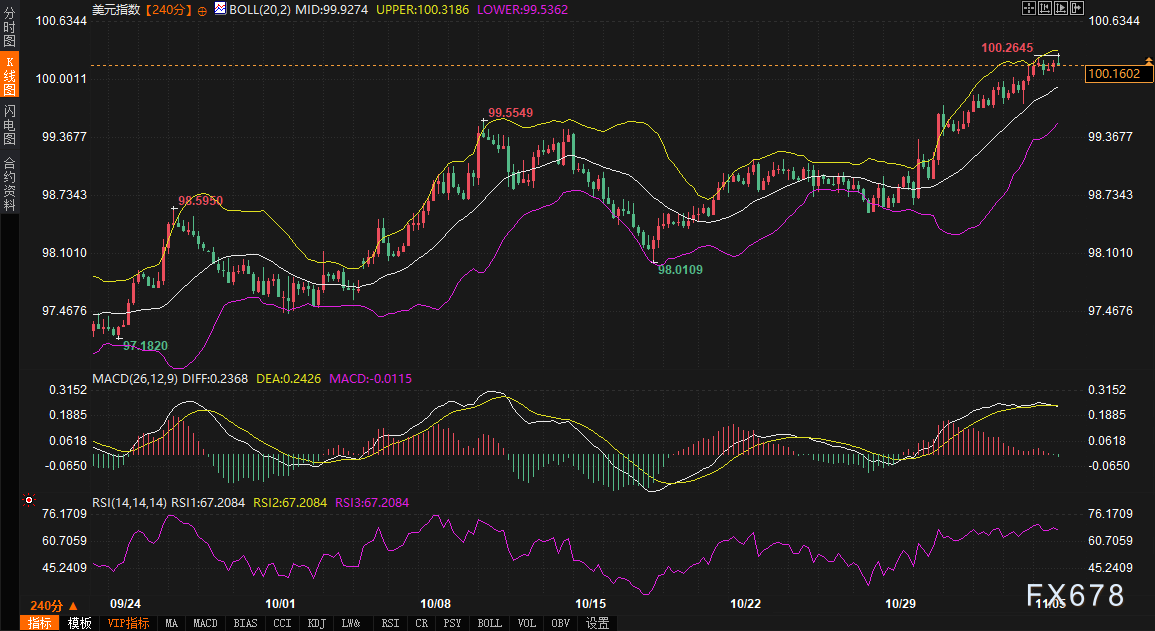Click the jump-to-start range icon
The height and width of the screenshot is (631, 1155).
1044,8
